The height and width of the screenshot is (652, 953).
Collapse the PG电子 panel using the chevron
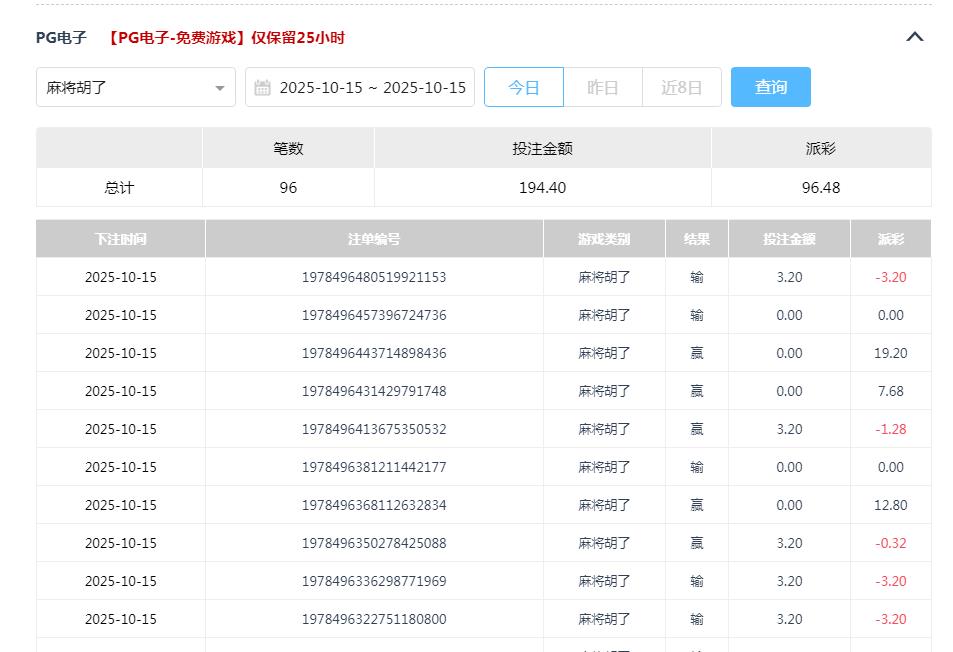914,36
